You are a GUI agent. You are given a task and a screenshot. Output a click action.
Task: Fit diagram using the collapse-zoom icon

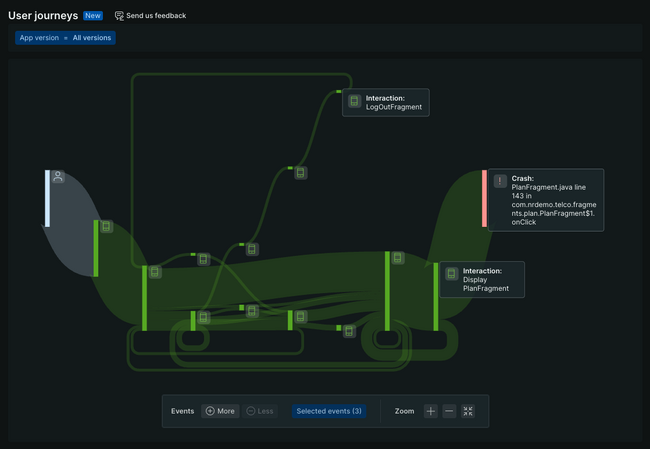click(x=468, y=411)
